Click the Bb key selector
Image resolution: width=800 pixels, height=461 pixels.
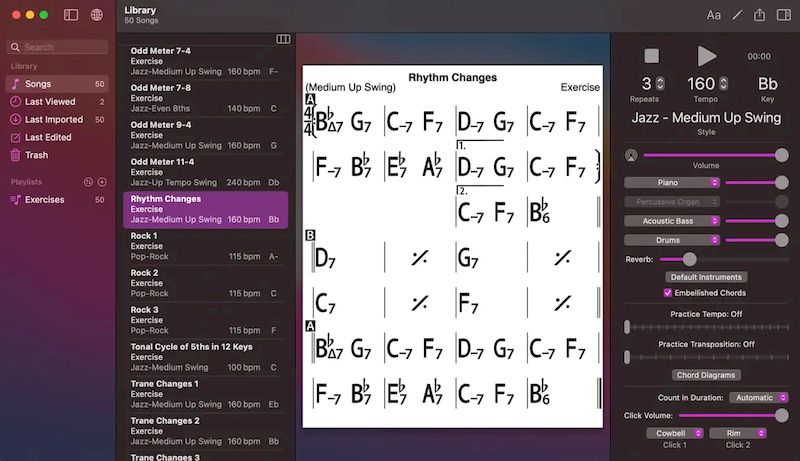pyautogui.click(x=767, y=84)
